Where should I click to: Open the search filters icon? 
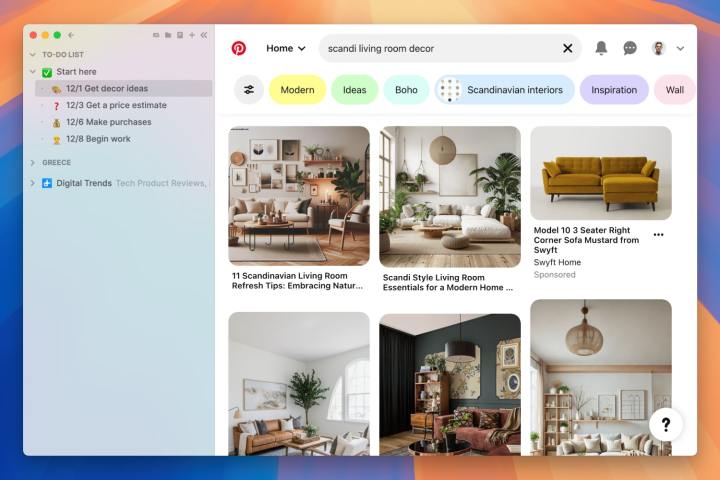point(249,90)
